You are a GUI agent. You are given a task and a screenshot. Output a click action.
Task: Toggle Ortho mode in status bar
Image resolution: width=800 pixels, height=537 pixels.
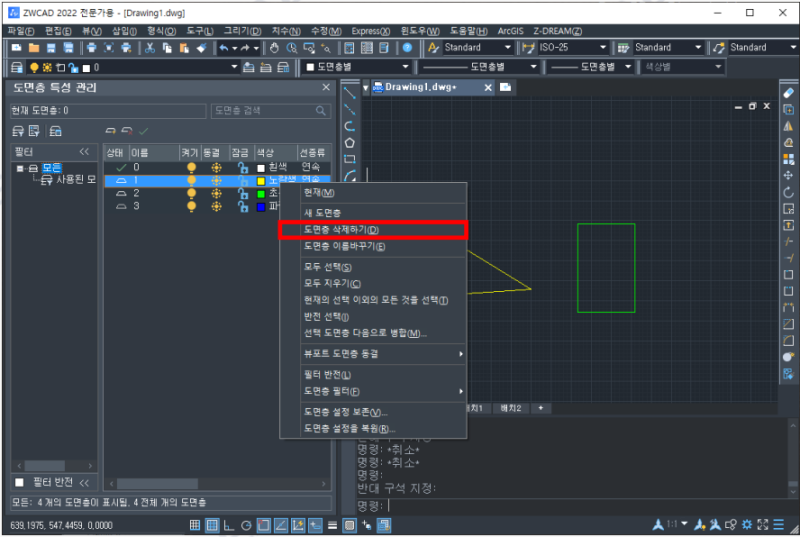229,525
